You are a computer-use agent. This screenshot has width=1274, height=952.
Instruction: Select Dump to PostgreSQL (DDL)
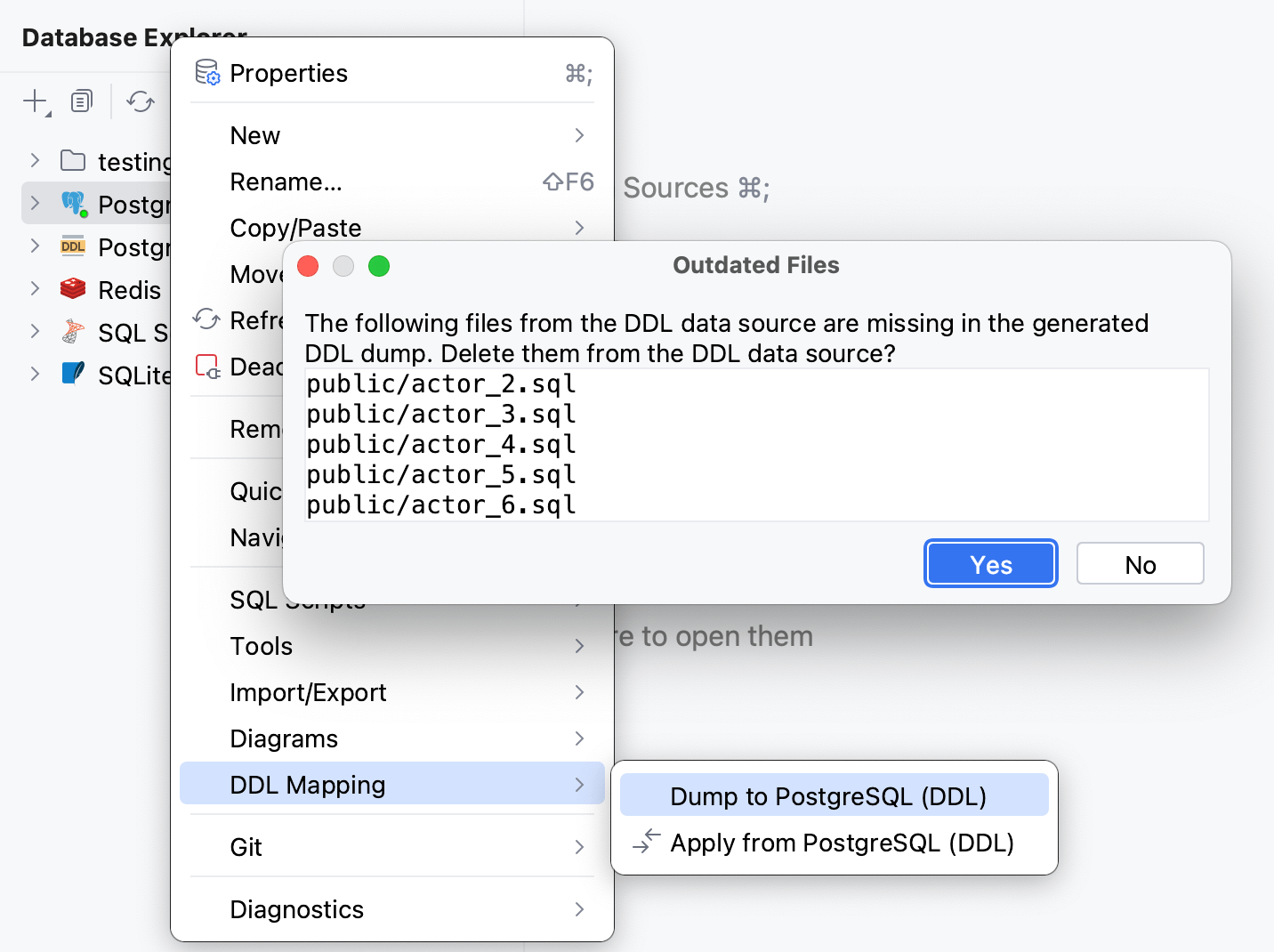coord(827,795)
